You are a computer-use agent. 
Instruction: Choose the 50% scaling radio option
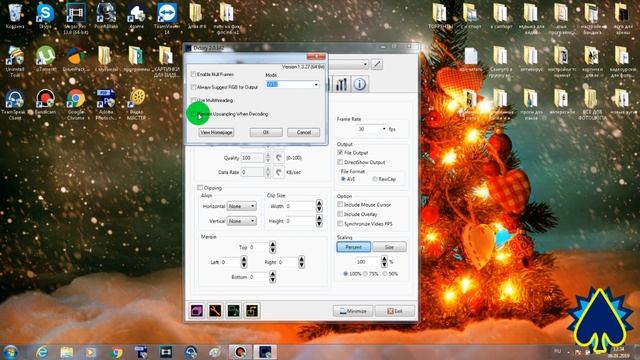click(385, 273)
